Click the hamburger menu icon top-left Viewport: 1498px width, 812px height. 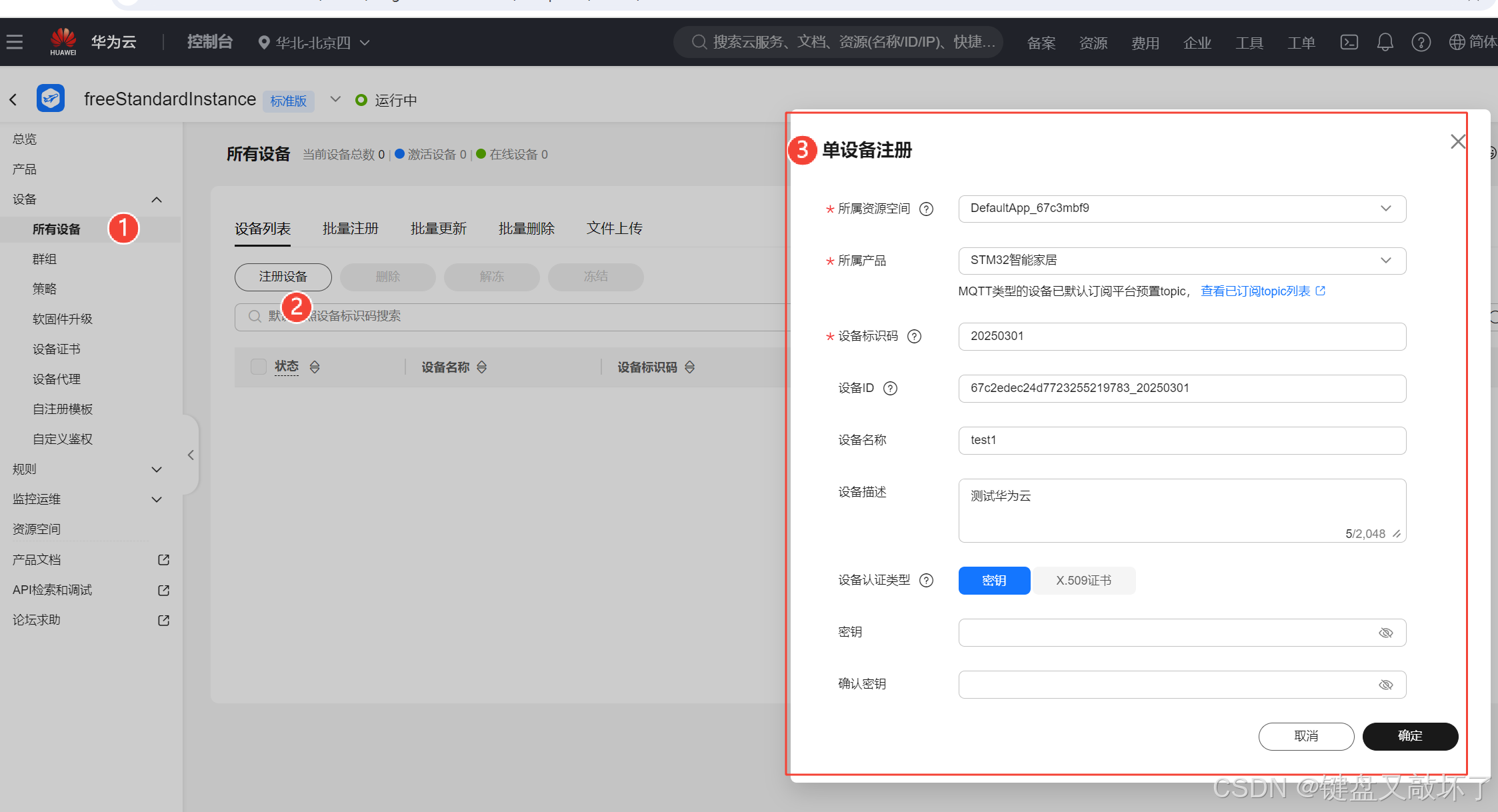coord(15,41)
